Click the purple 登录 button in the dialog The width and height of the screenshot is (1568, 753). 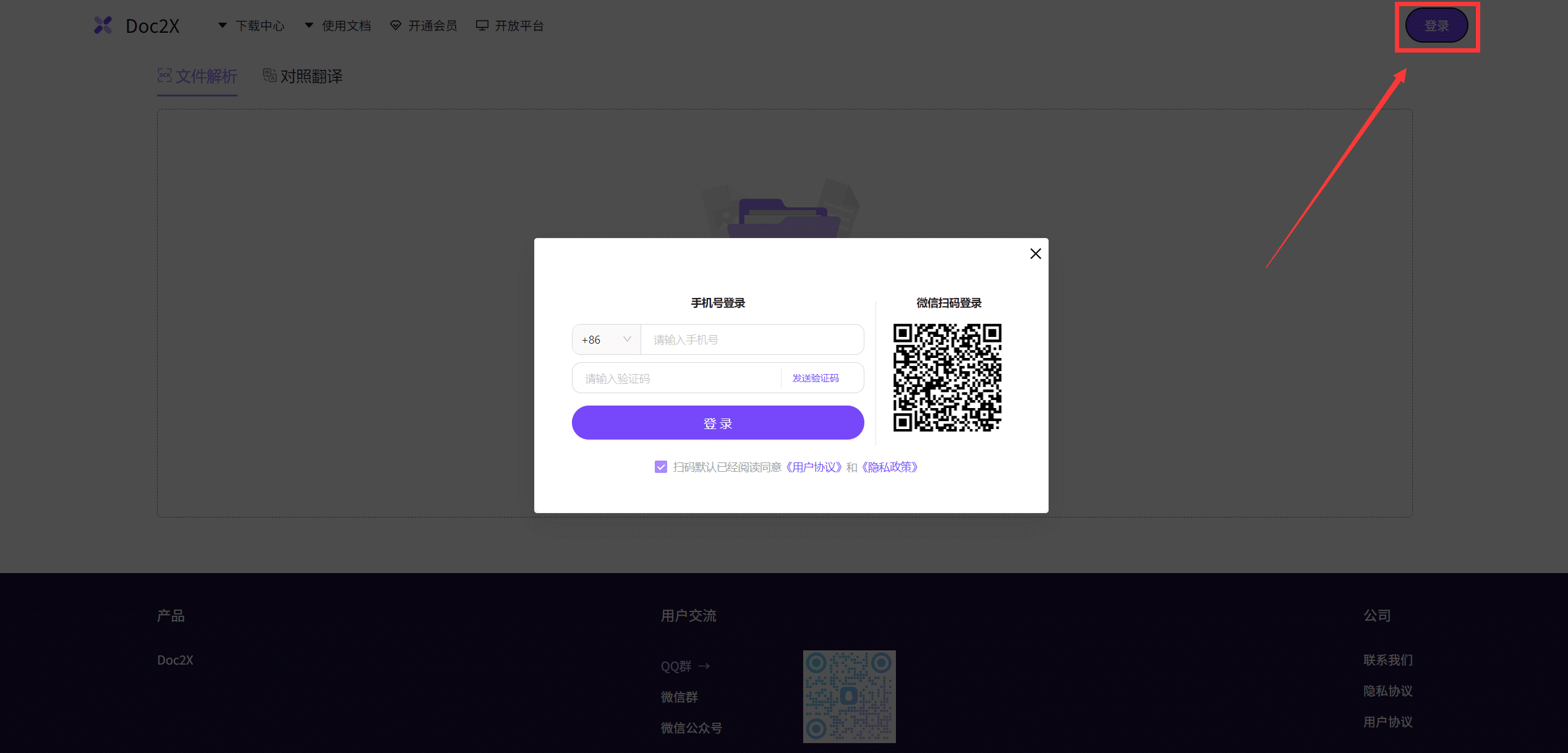(717, 423)
